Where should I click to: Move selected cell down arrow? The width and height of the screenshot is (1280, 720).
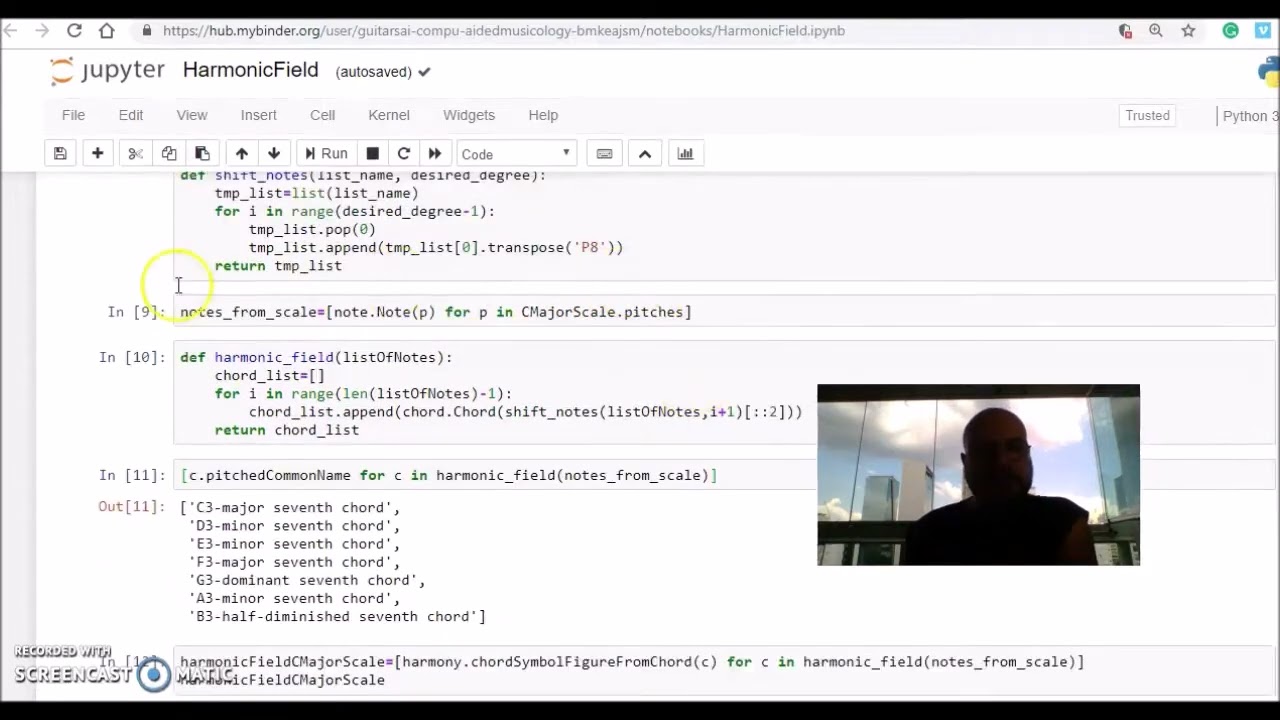[x=274, y=154]
